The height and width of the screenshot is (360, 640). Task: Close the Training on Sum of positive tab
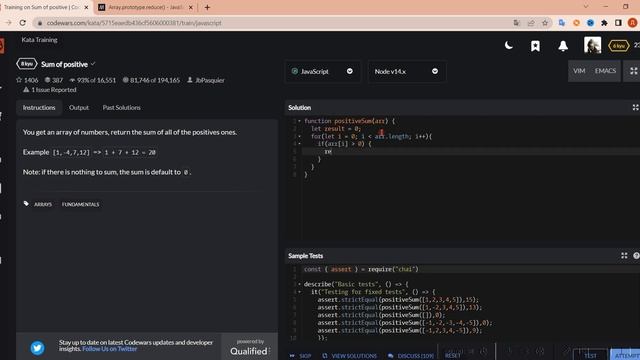[x=86, y=7]
